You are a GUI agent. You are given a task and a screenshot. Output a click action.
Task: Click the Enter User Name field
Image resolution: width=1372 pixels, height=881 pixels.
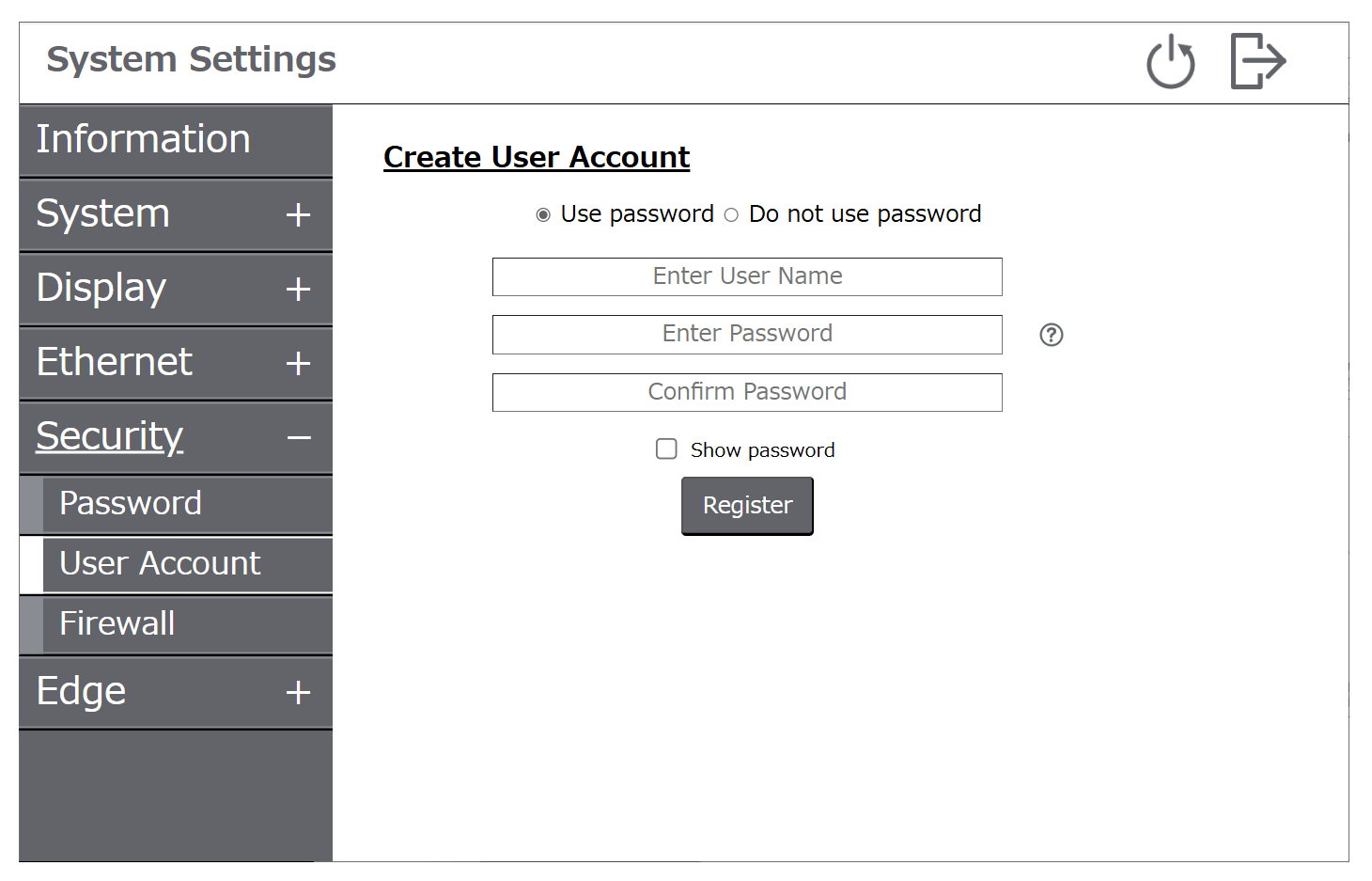(747, 276)
